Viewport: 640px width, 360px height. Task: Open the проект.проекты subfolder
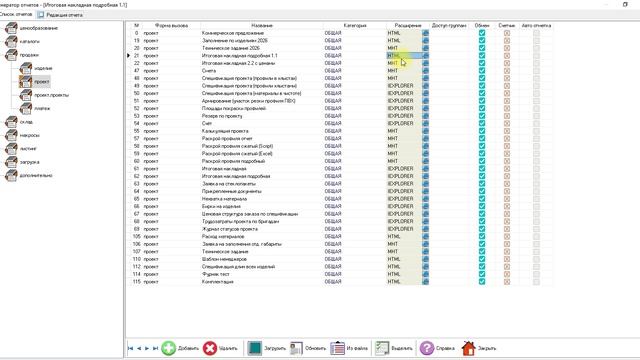(x=44, y=95)
